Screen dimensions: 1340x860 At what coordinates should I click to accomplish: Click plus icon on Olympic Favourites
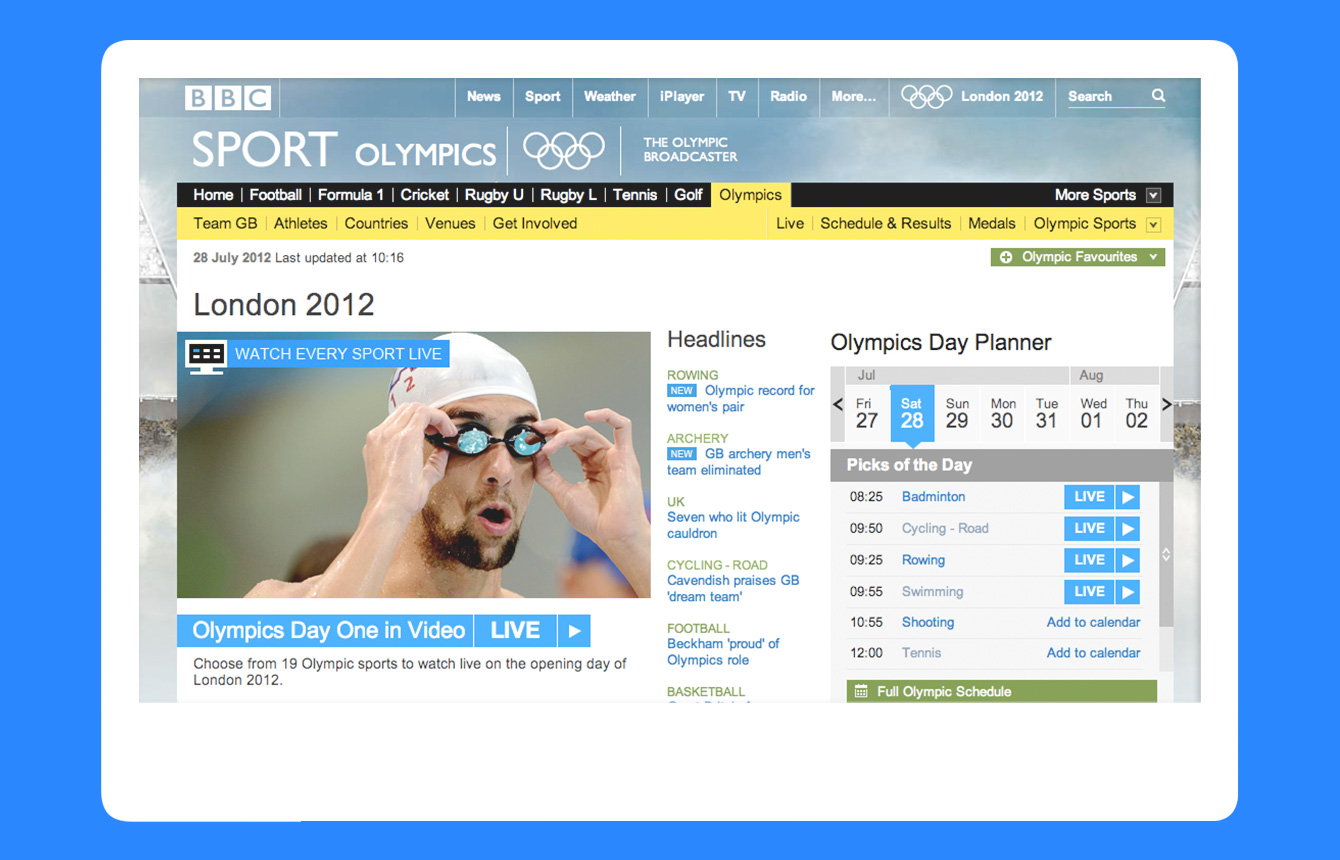pos(1006,257)
